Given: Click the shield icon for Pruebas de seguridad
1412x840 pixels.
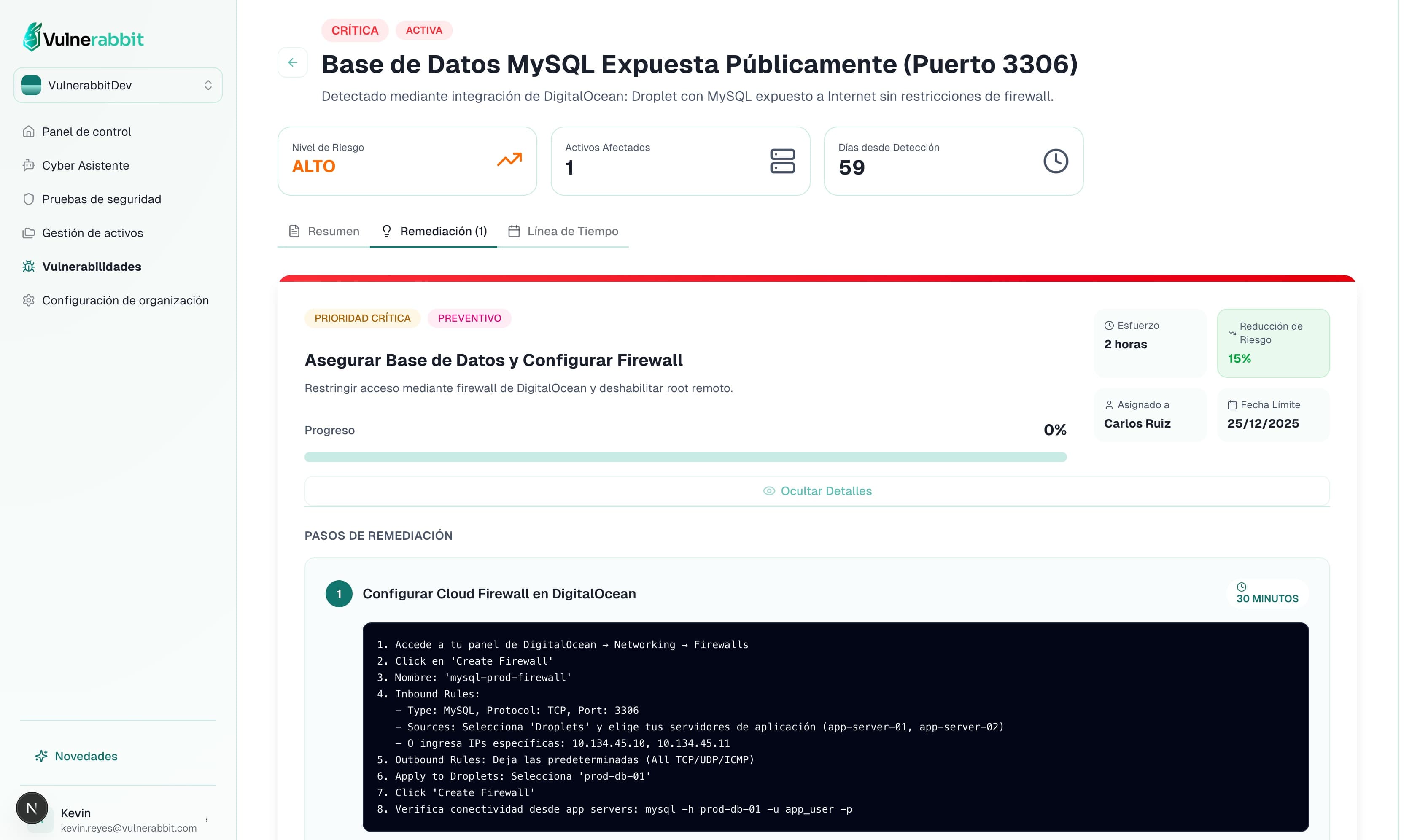Looking at the screenshot, I should pyautogui.click(x=29, y=199).
